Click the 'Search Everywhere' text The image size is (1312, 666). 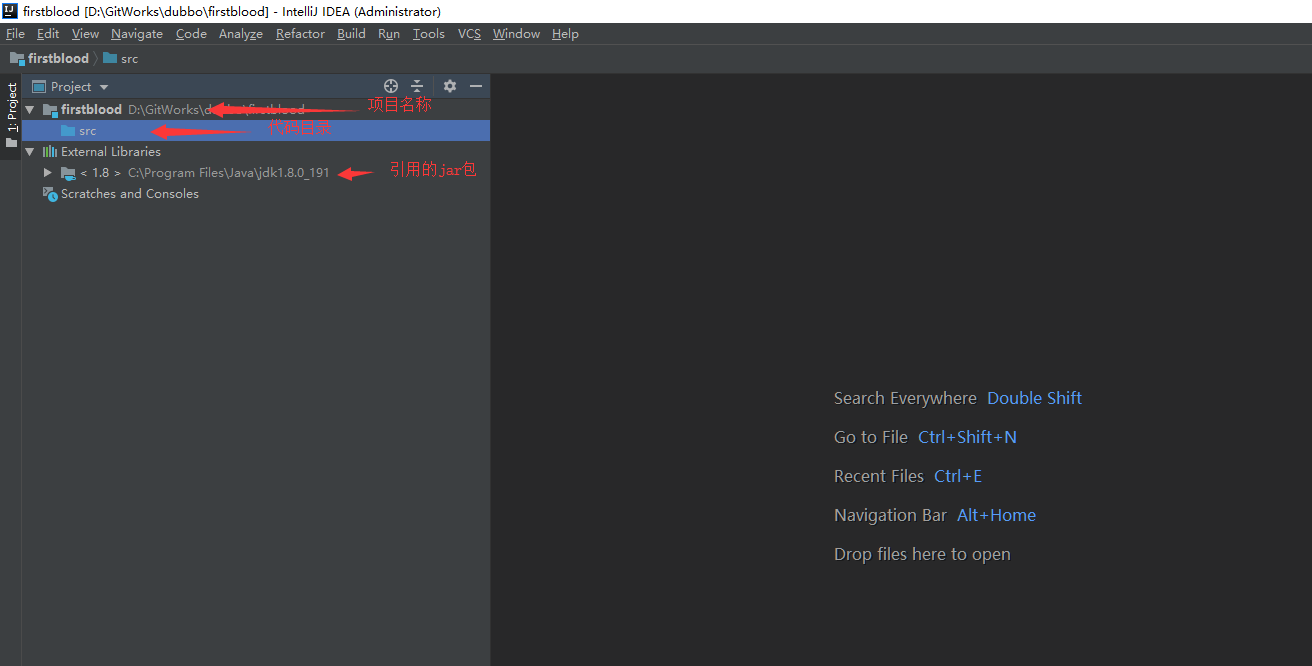pyautogui.click(x=905, y=398)
